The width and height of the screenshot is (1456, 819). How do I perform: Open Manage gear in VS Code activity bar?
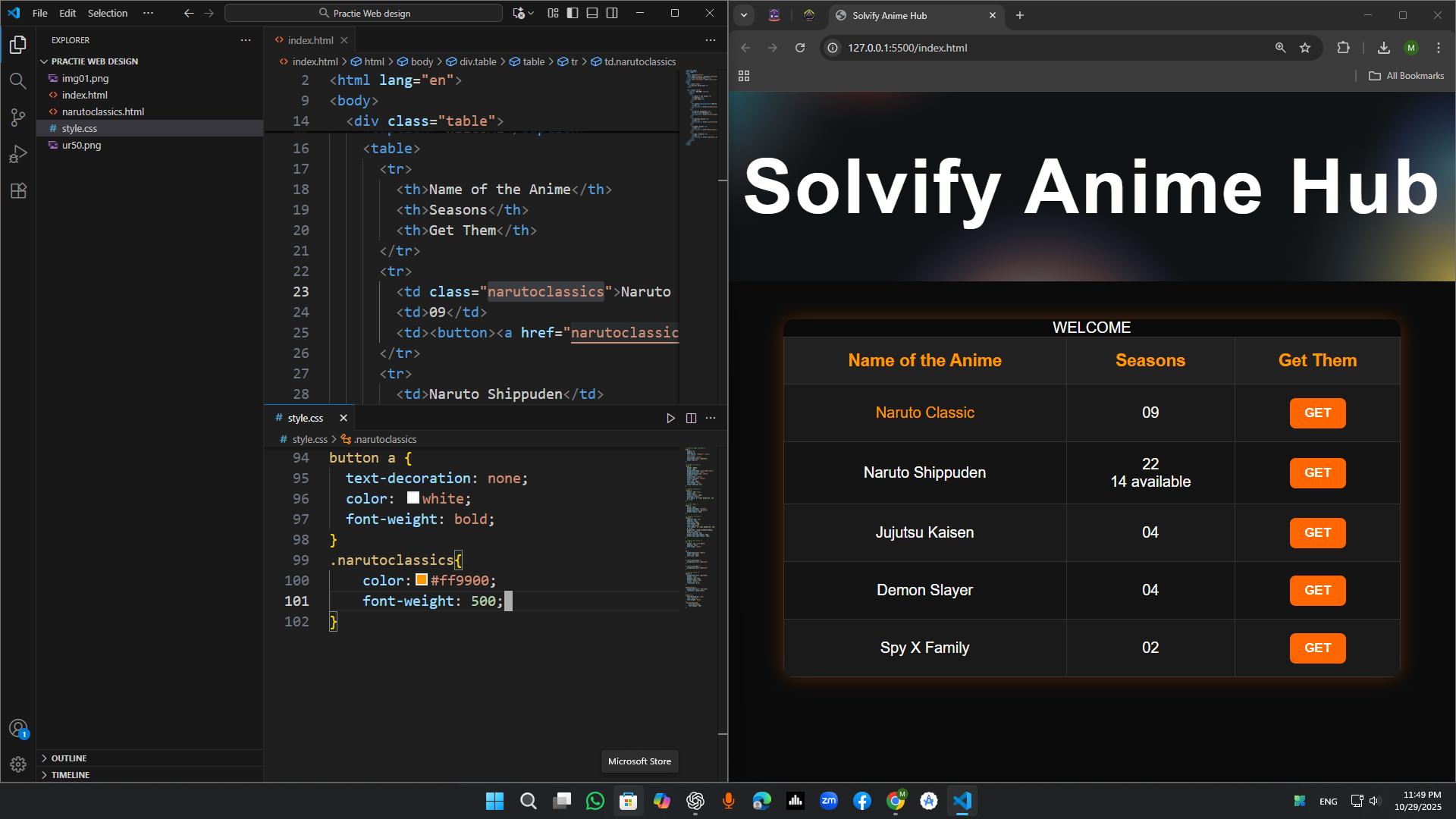tap(18, 764)
